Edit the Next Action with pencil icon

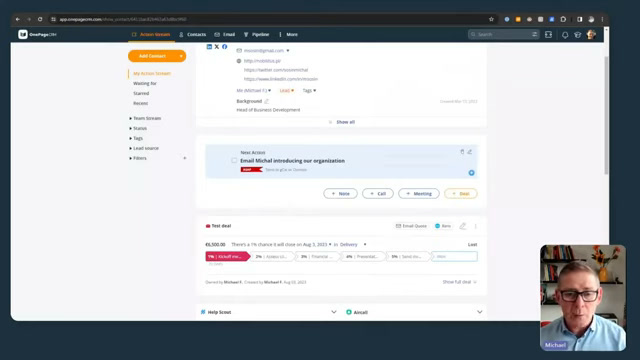tap(470, 152)
